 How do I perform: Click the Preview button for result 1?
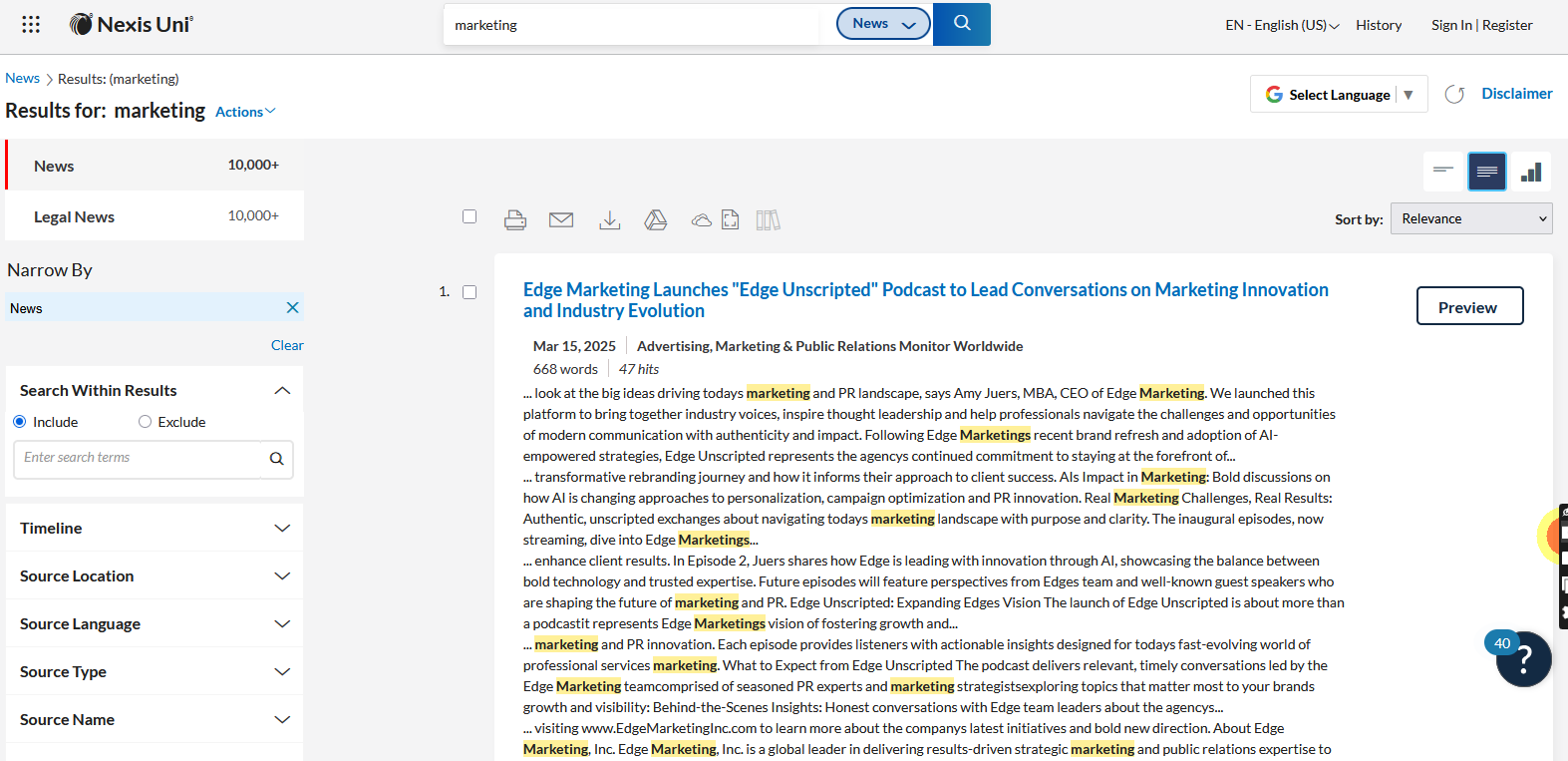pyautogui.click(x=1469, y=306)
